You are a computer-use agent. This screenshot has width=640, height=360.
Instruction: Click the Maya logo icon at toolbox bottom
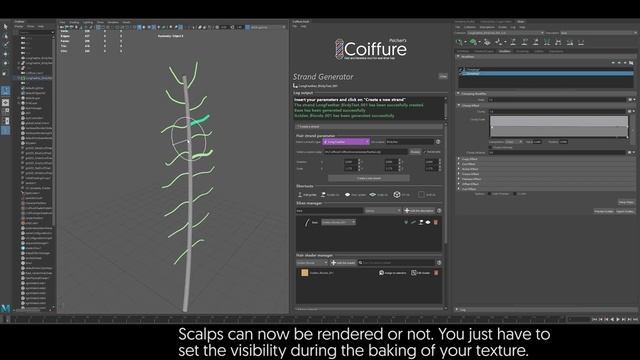pos(5,308)
